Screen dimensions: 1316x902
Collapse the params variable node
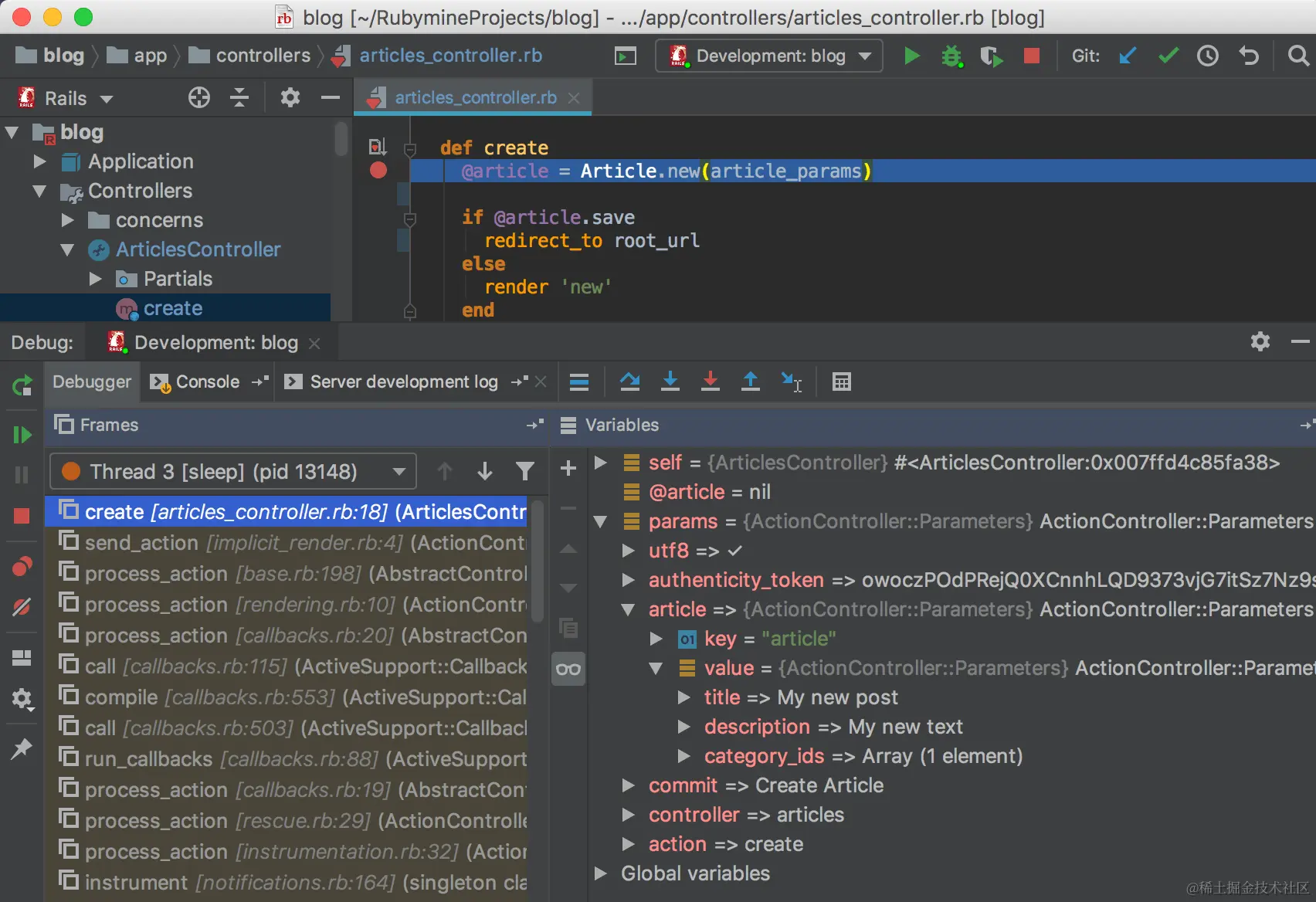601,521
